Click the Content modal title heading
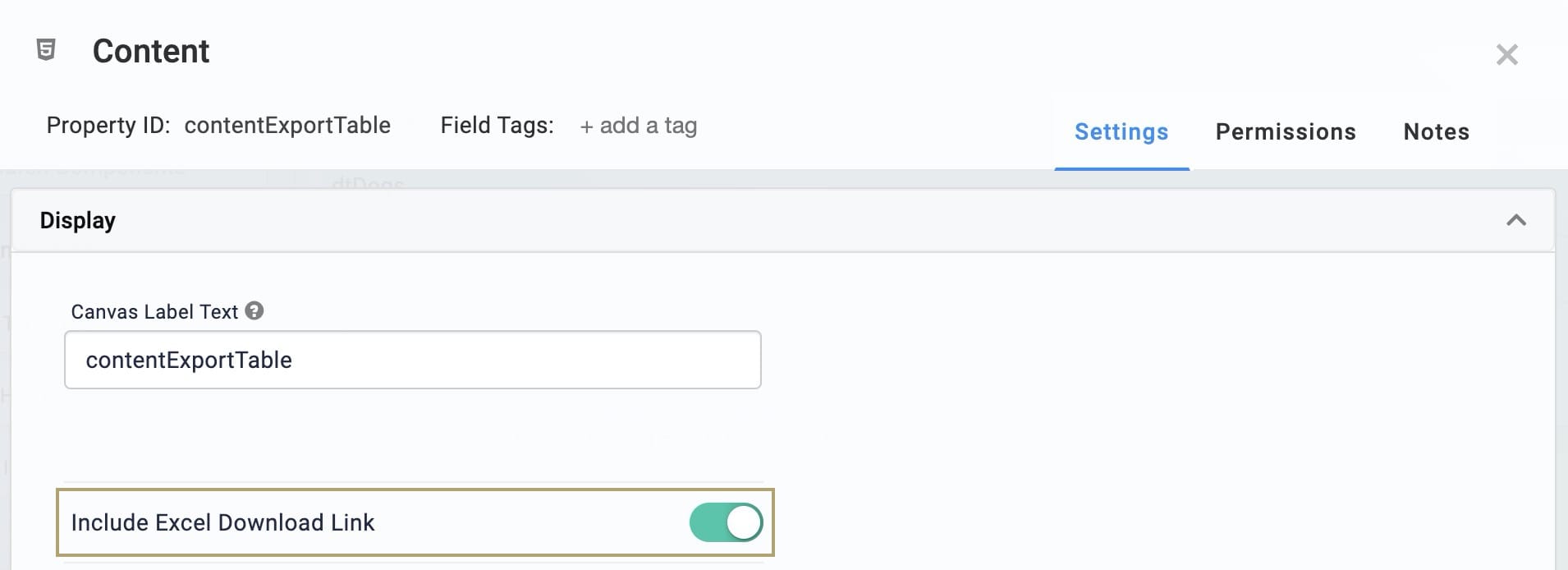The height and width of the screenshot is (570, 1568). pyautogui.click(x=151, y=51)
